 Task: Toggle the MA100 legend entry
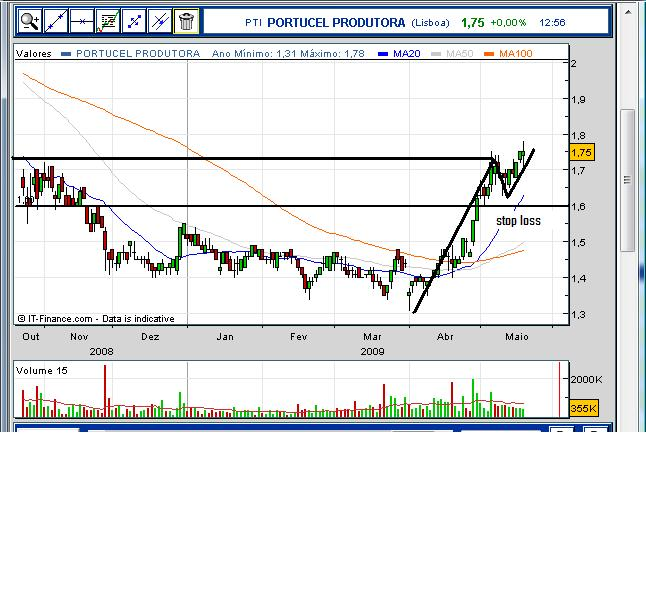coord(508,54)
